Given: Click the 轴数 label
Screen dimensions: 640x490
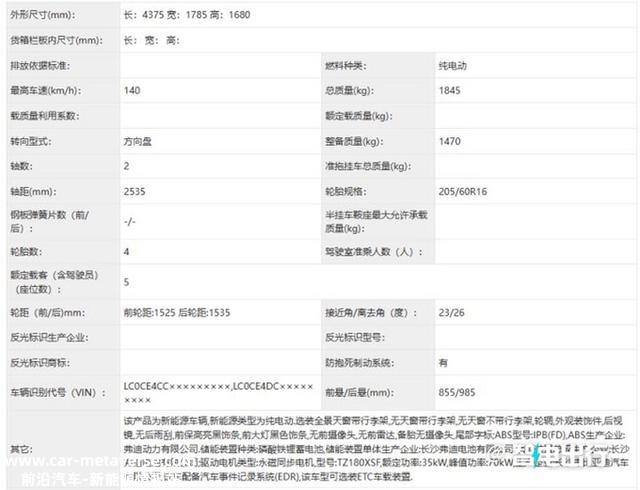Looking at the screenshot, I should tap(21, 166).
